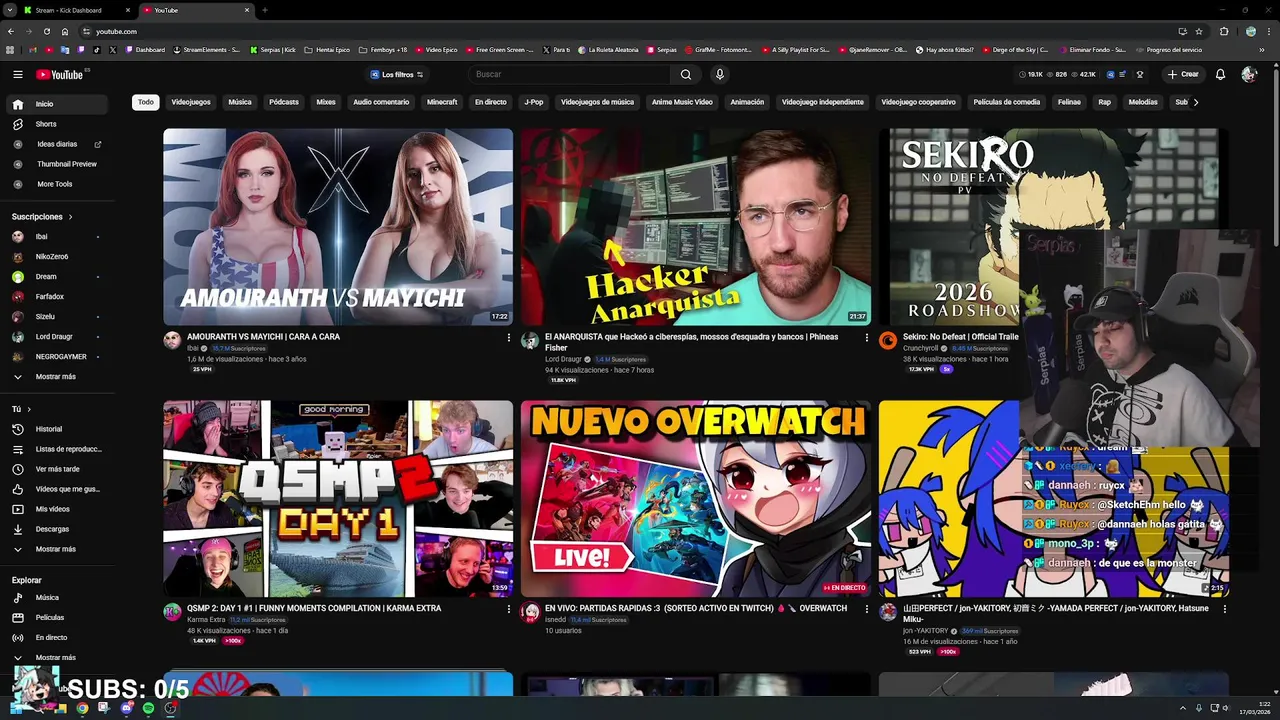Viewport: 1280px width, 720px height.
Task: Open options menu for El Anarquista video
Action: click(x=866, y=337)
